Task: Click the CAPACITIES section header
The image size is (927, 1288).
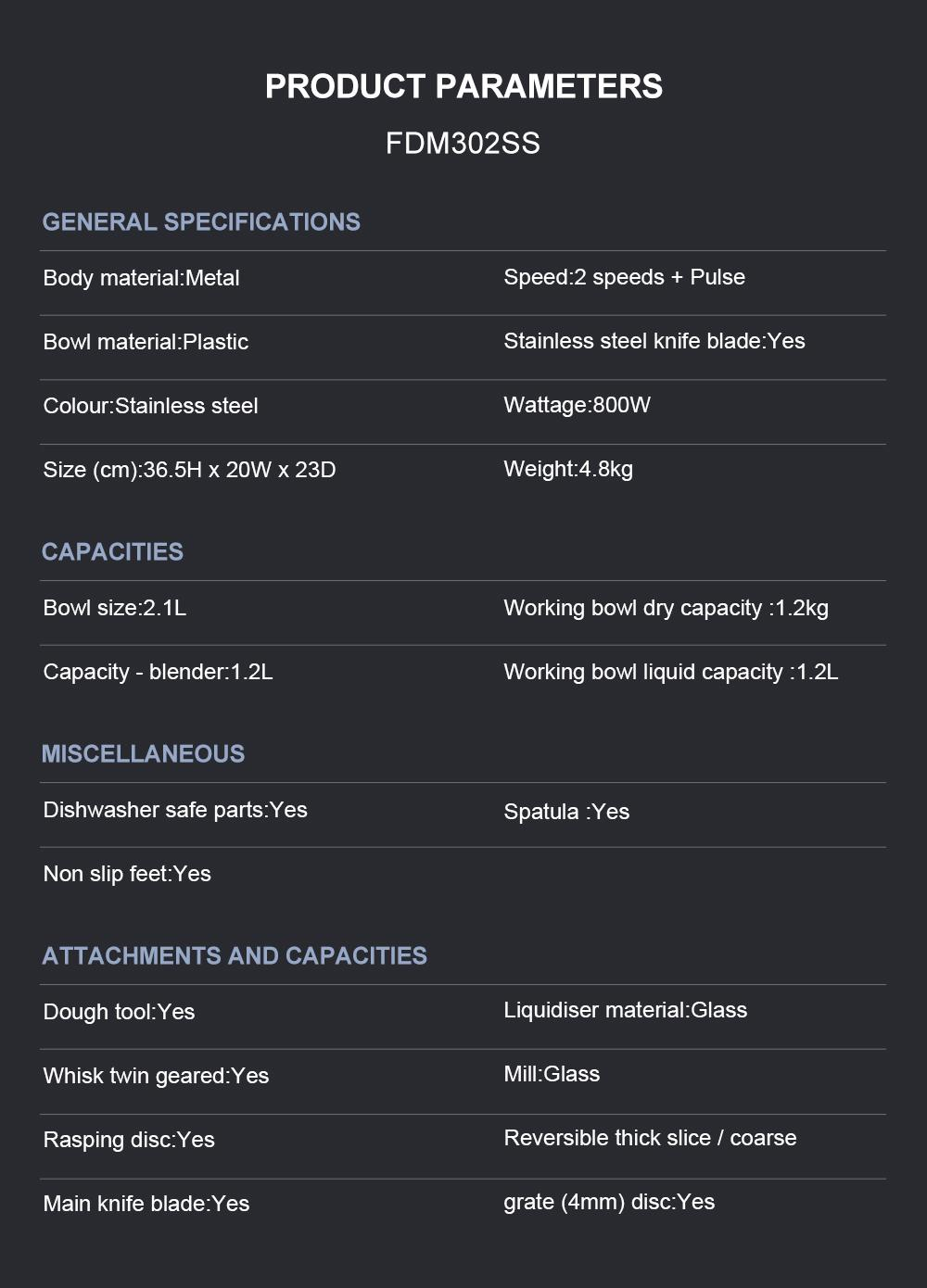Action: click(x=112, y=552)
